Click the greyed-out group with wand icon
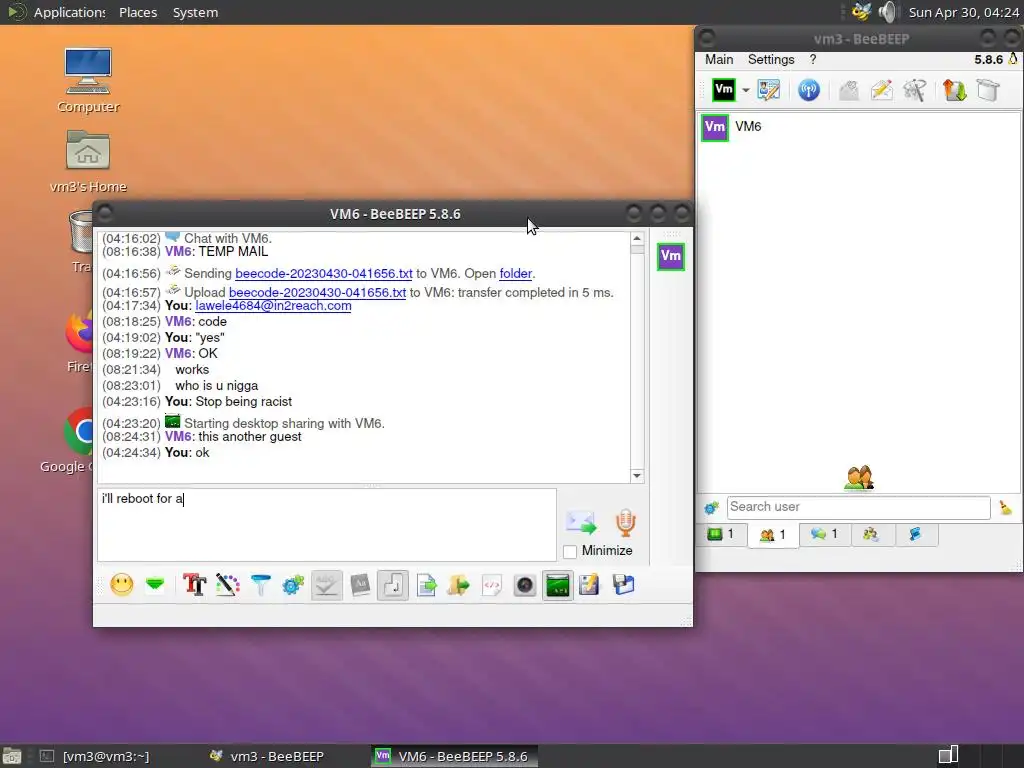This screenshot has height=768, width=1024. 914,89
